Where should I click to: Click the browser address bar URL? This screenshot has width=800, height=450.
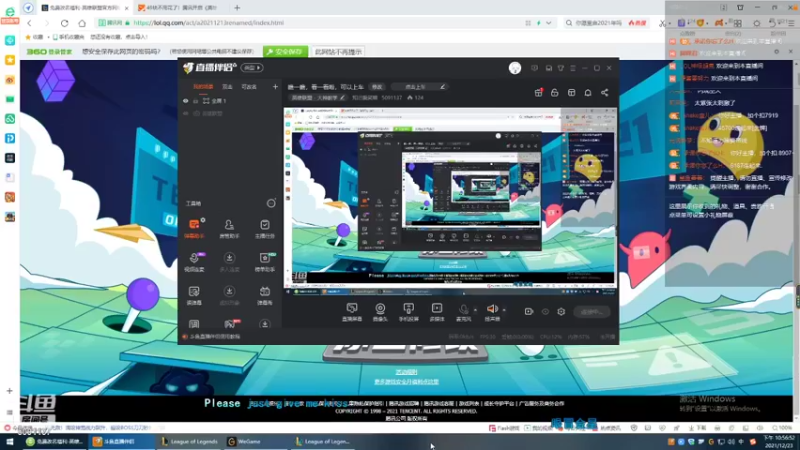pos(209,23)
